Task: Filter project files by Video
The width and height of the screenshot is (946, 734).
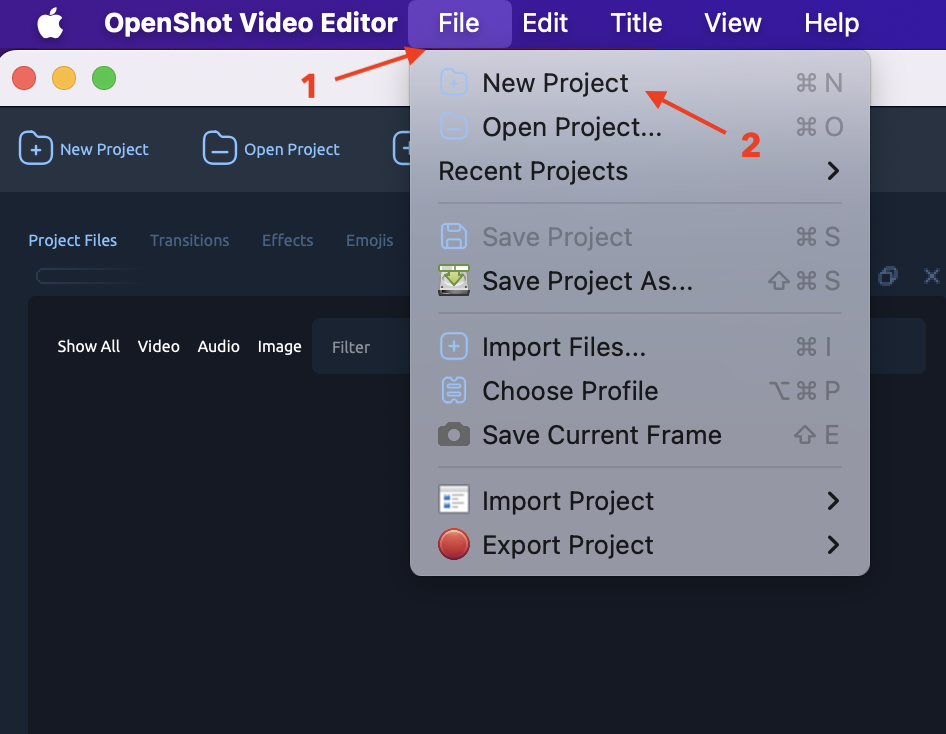Action: click(x=159, y=346)
